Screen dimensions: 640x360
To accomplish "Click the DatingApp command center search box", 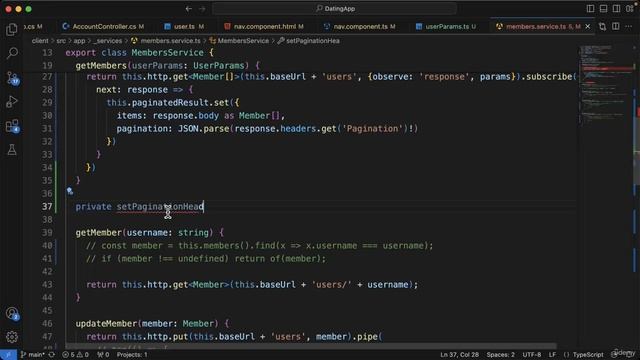I will coord(335,9).
